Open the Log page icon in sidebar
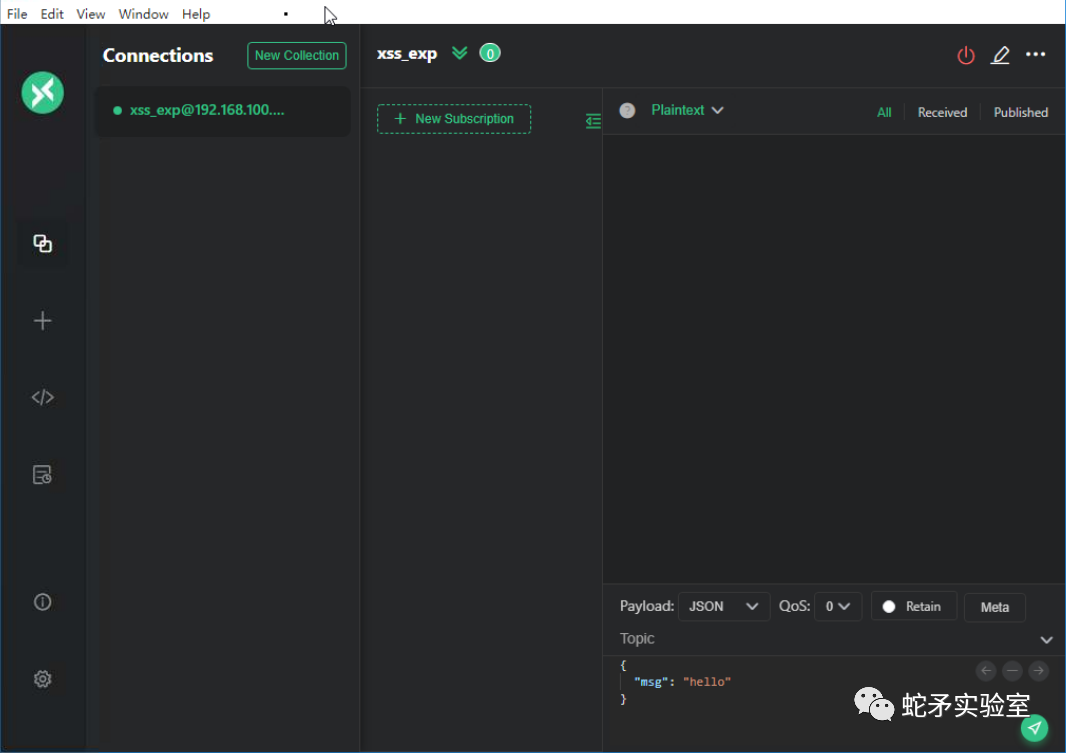The width and height of the screenshot is (1066, 753). click(42, 474)
